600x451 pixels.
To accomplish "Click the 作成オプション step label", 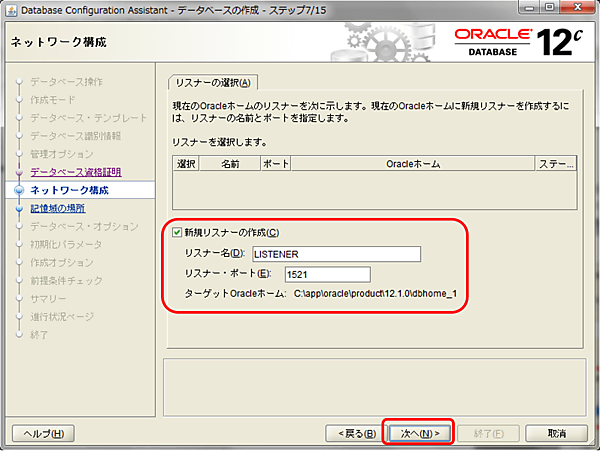I will pos(62,263).
